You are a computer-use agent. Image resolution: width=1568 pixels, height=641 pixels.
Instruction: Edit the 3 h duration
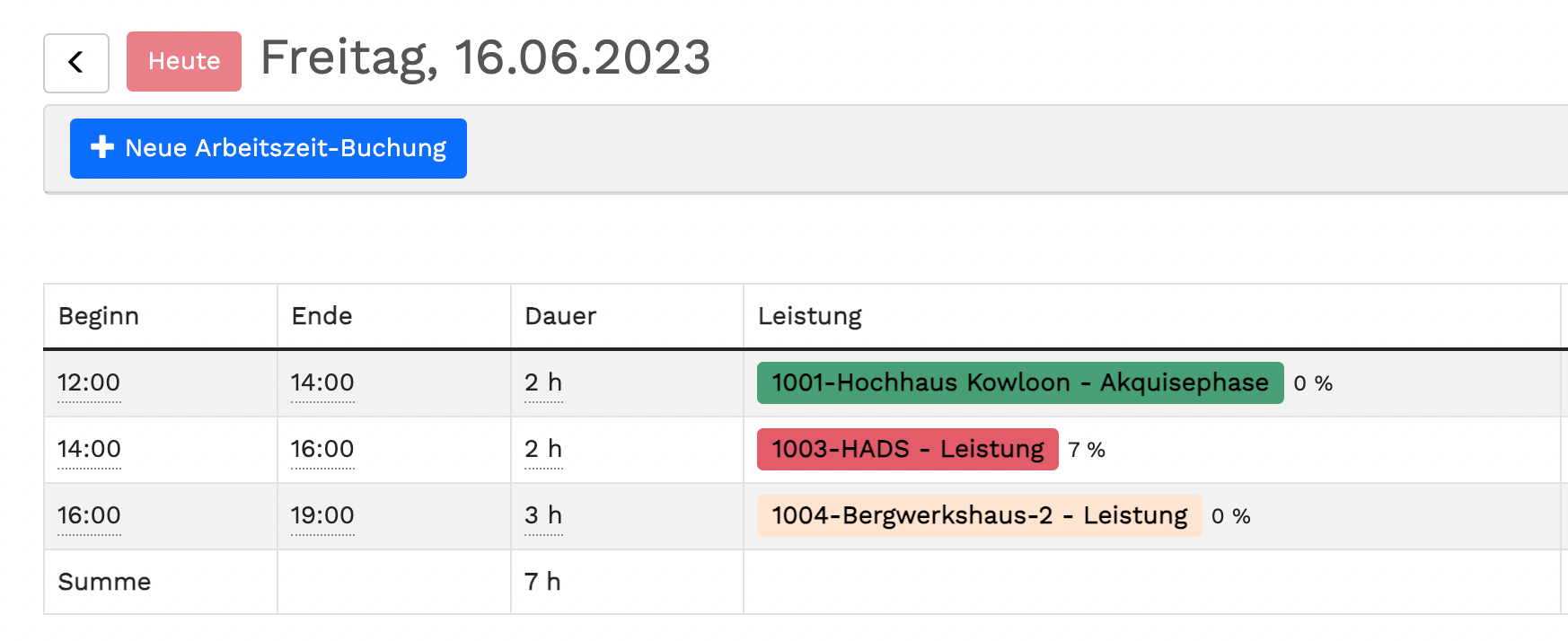(543, 516)
